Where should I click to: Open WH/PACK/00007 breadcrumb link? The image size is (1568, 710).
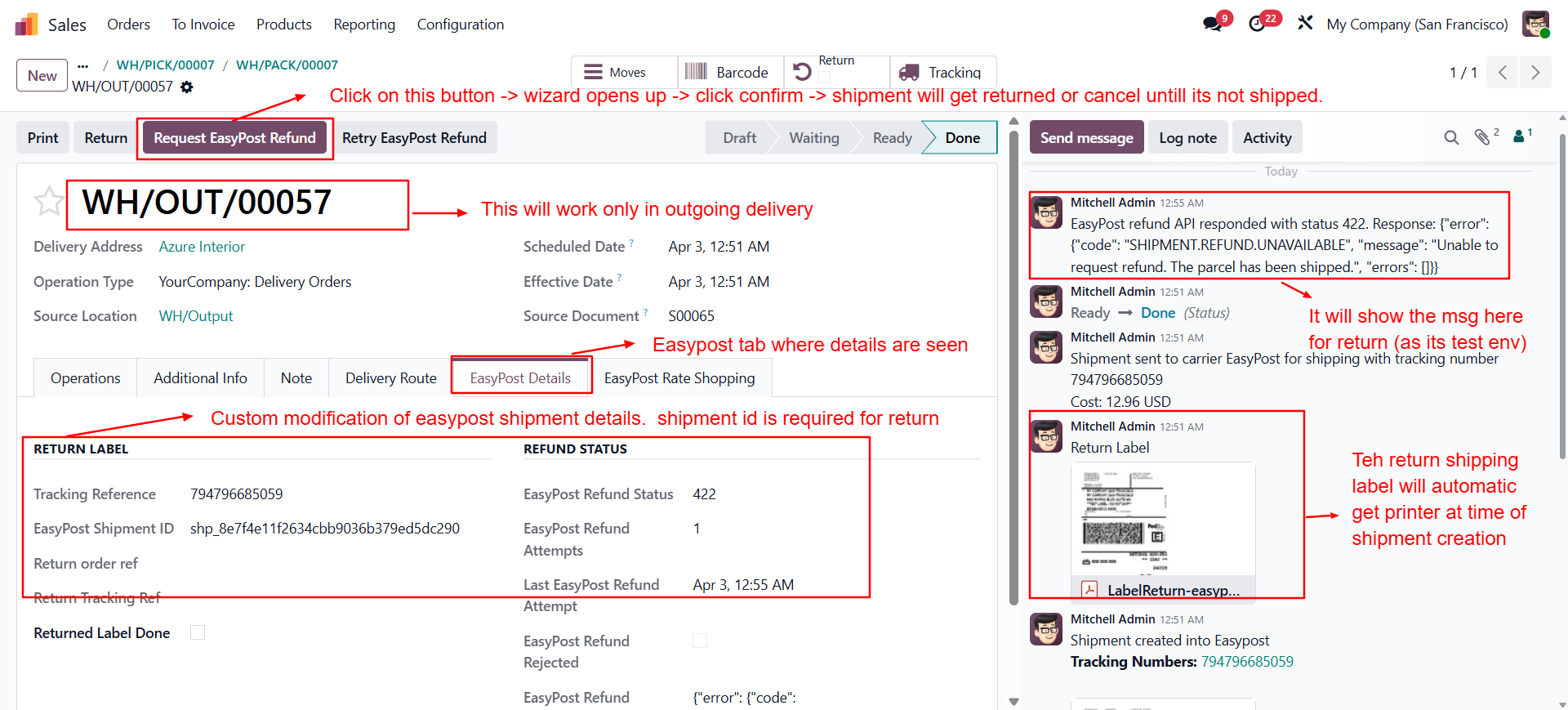tap(287, 65)
